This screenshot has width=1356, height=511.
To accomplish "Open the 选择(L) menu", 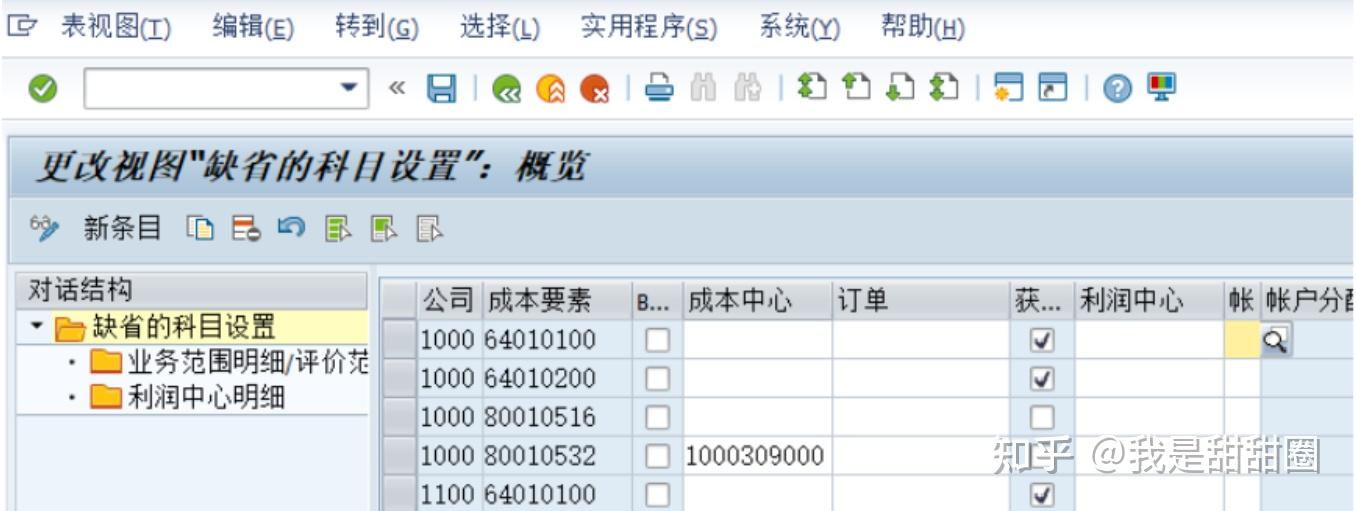I will pyautogui.click(x=500, y=27).
